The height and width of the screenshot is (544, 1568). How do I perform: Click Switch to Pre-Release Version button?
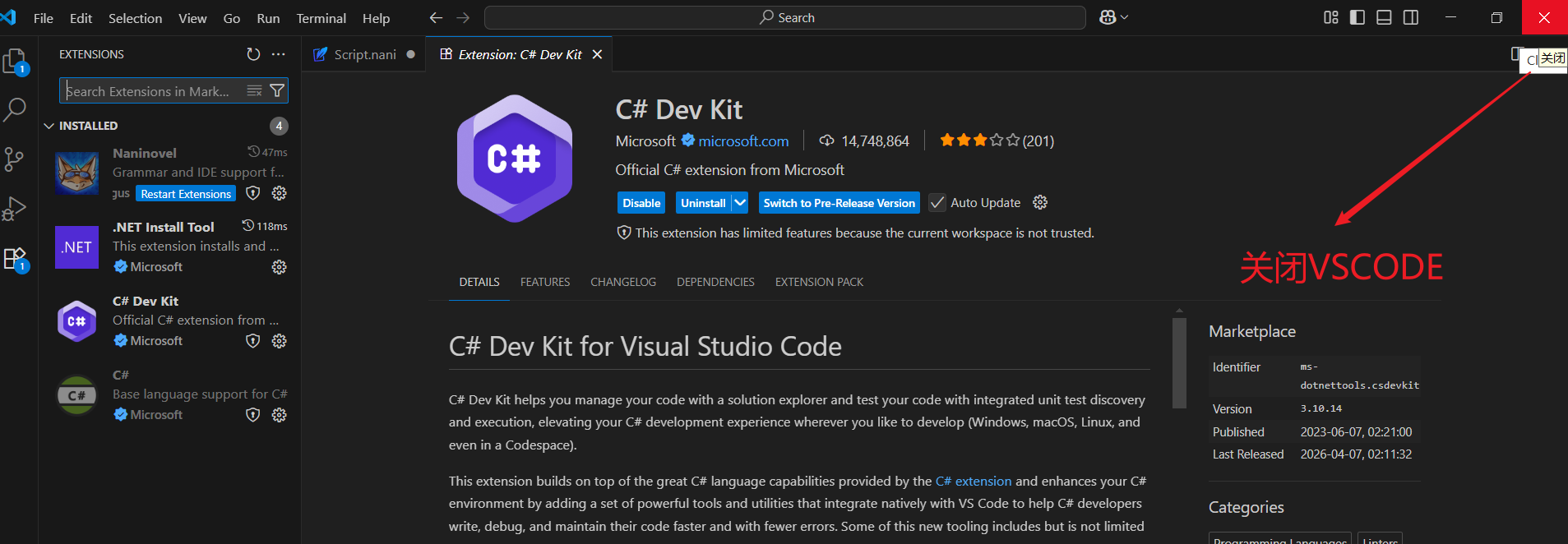point(839,202)
